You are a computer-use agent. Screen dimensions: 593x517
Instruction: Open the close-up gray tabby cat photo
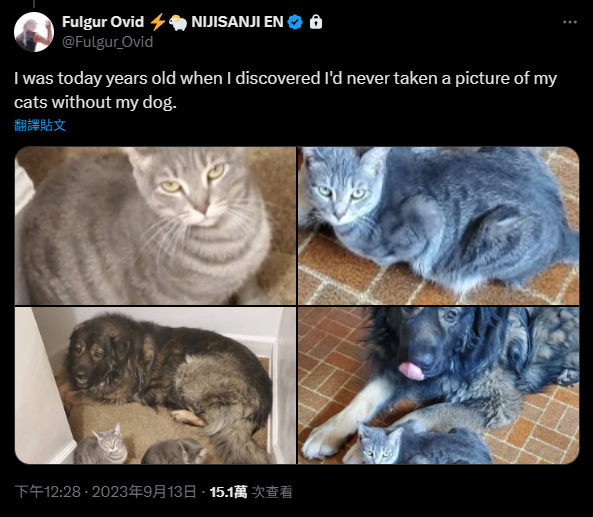[155, 226]
